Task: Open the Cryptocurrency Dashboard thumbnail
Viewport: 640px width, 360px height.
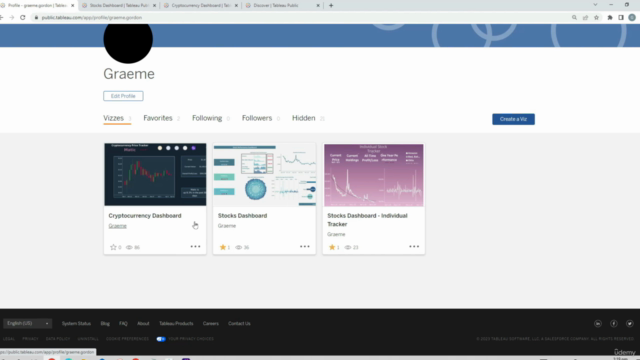Action: click(155, 174)
